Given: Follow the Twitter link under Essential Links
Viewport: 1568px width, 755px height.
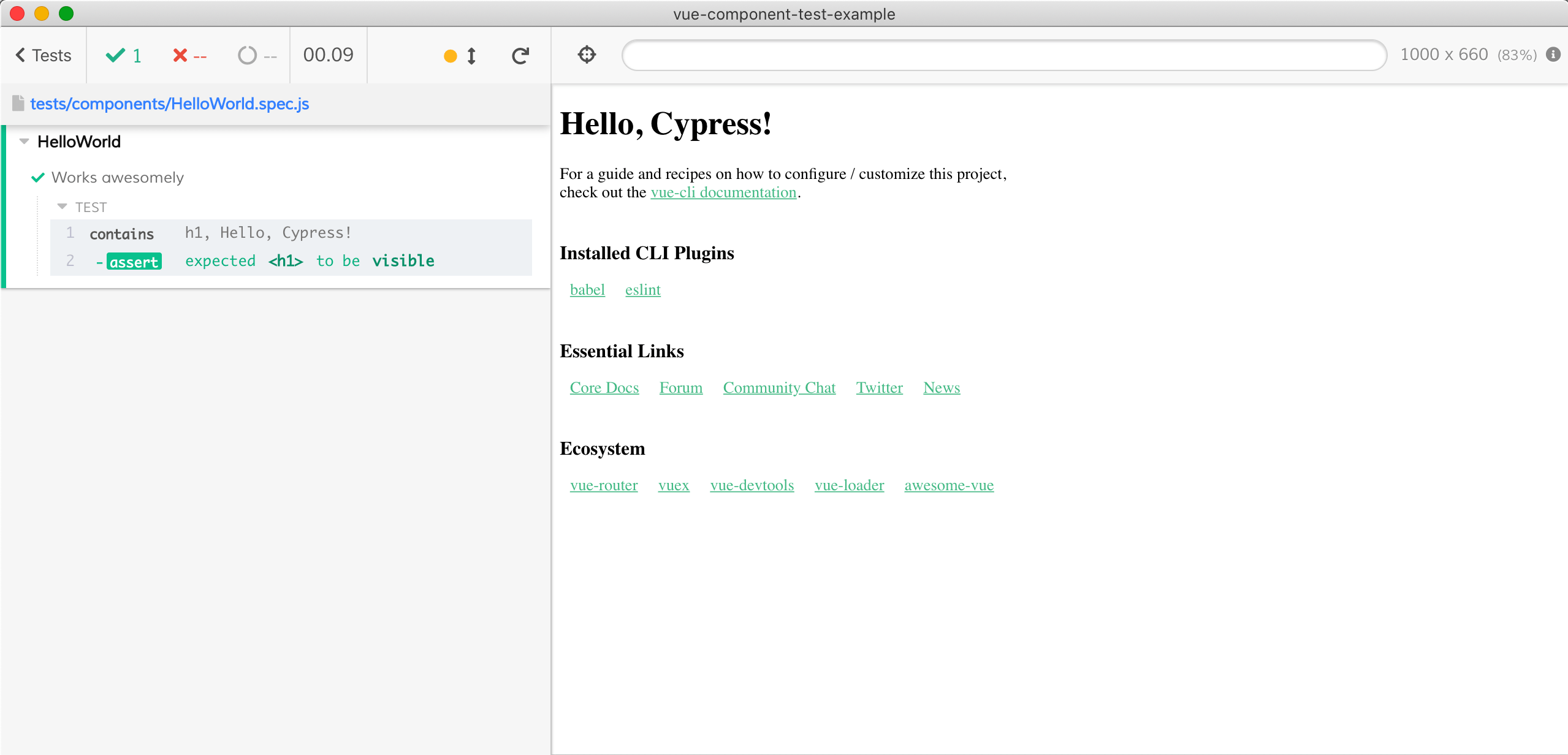Looking at the screenshot, I should (879, 387).
